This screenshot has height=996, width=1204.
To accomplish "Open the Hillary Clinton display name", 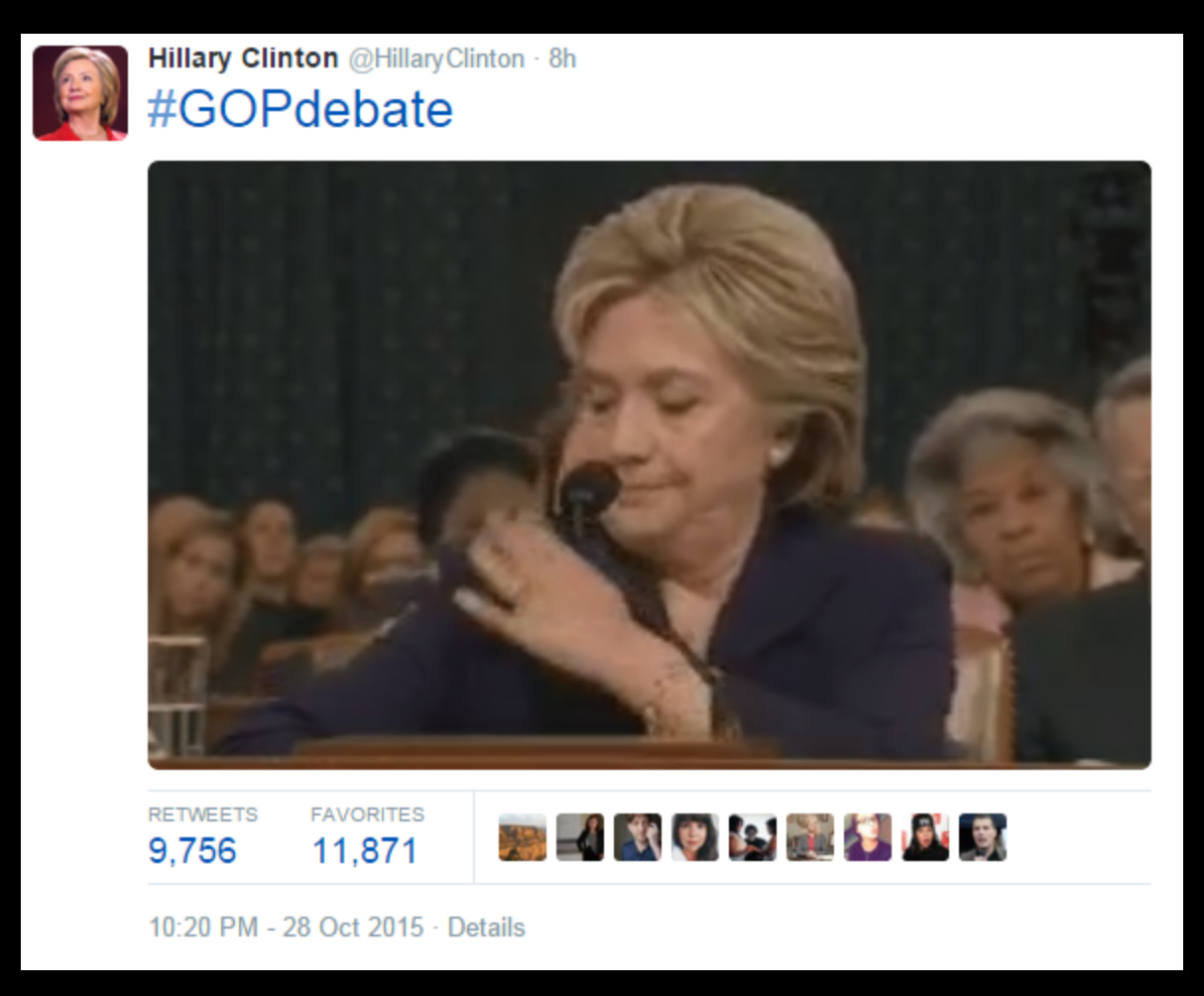I will tap(243, 59).
